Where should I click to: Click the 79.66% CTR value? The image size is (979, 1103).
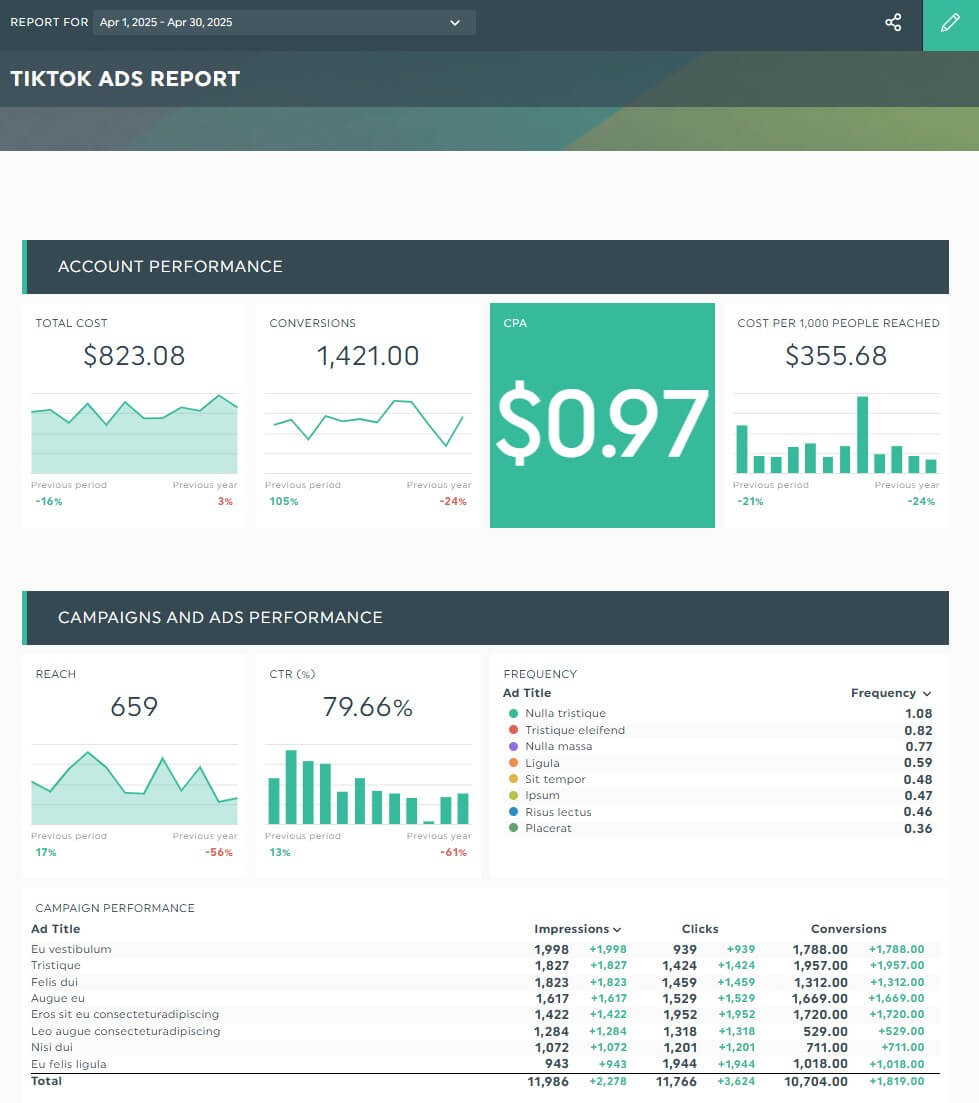click(x=368, y=707)
